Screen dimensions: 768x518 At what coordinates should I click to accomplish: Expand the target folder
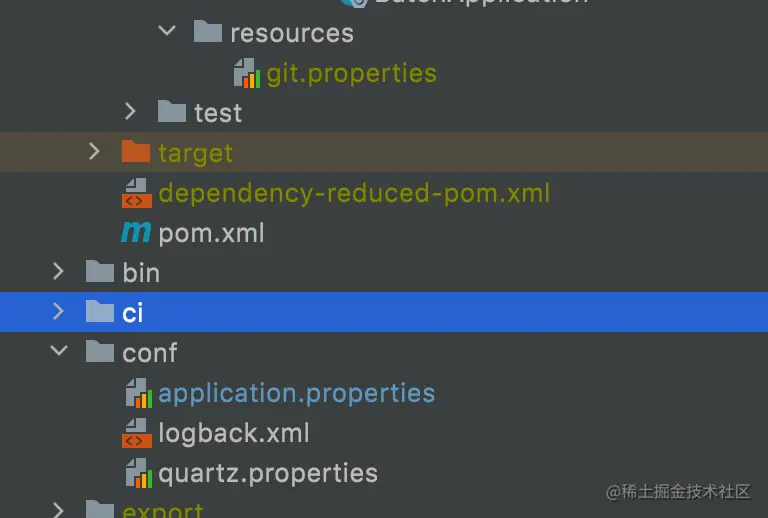pyautogui.click(x=94, y=152)
